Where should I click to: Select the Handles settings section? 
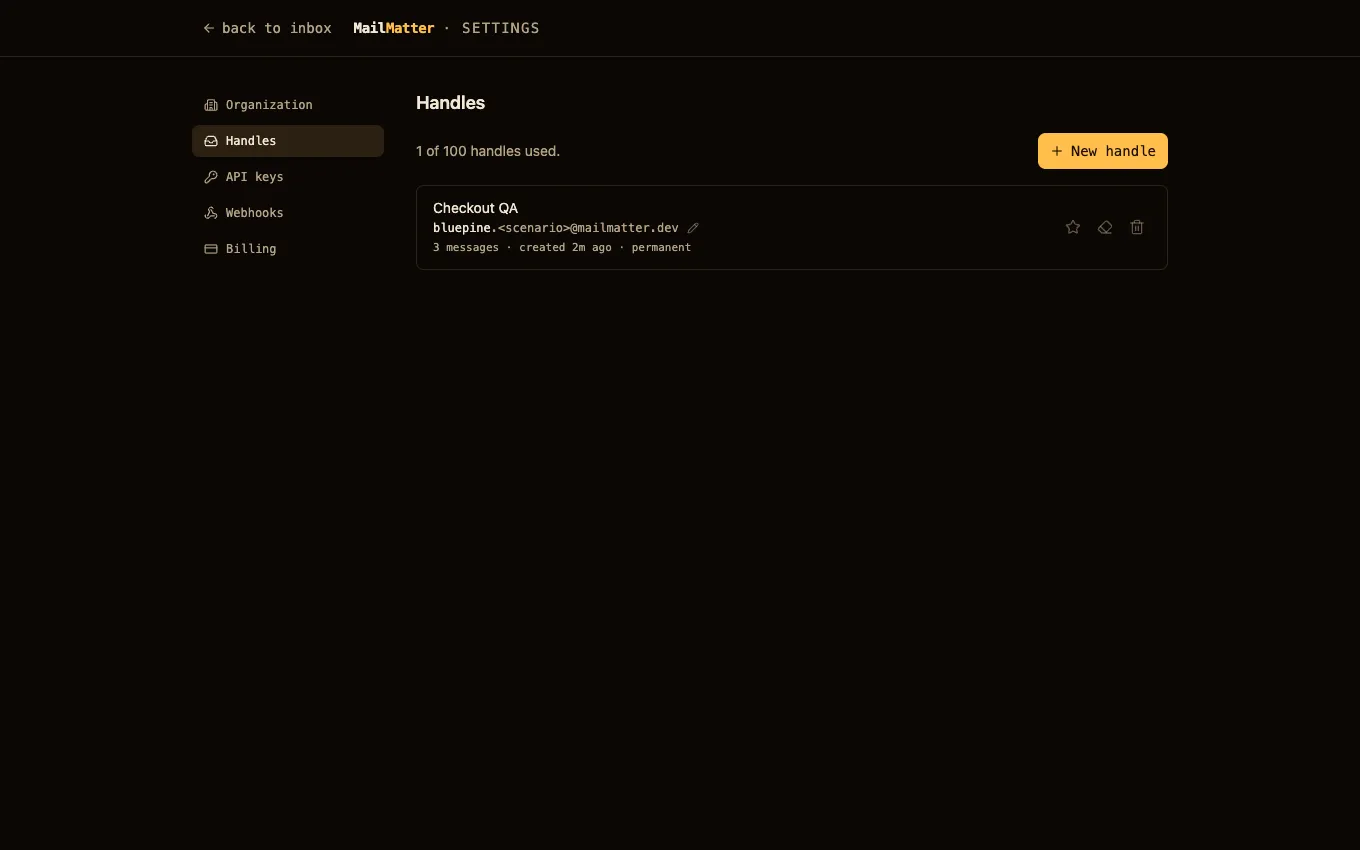point(288,141)
